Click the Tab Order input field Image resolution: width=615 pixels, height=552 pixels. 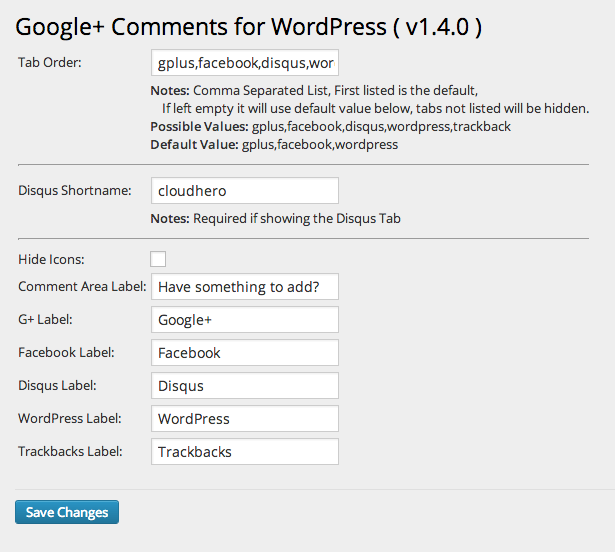(245, 62)
